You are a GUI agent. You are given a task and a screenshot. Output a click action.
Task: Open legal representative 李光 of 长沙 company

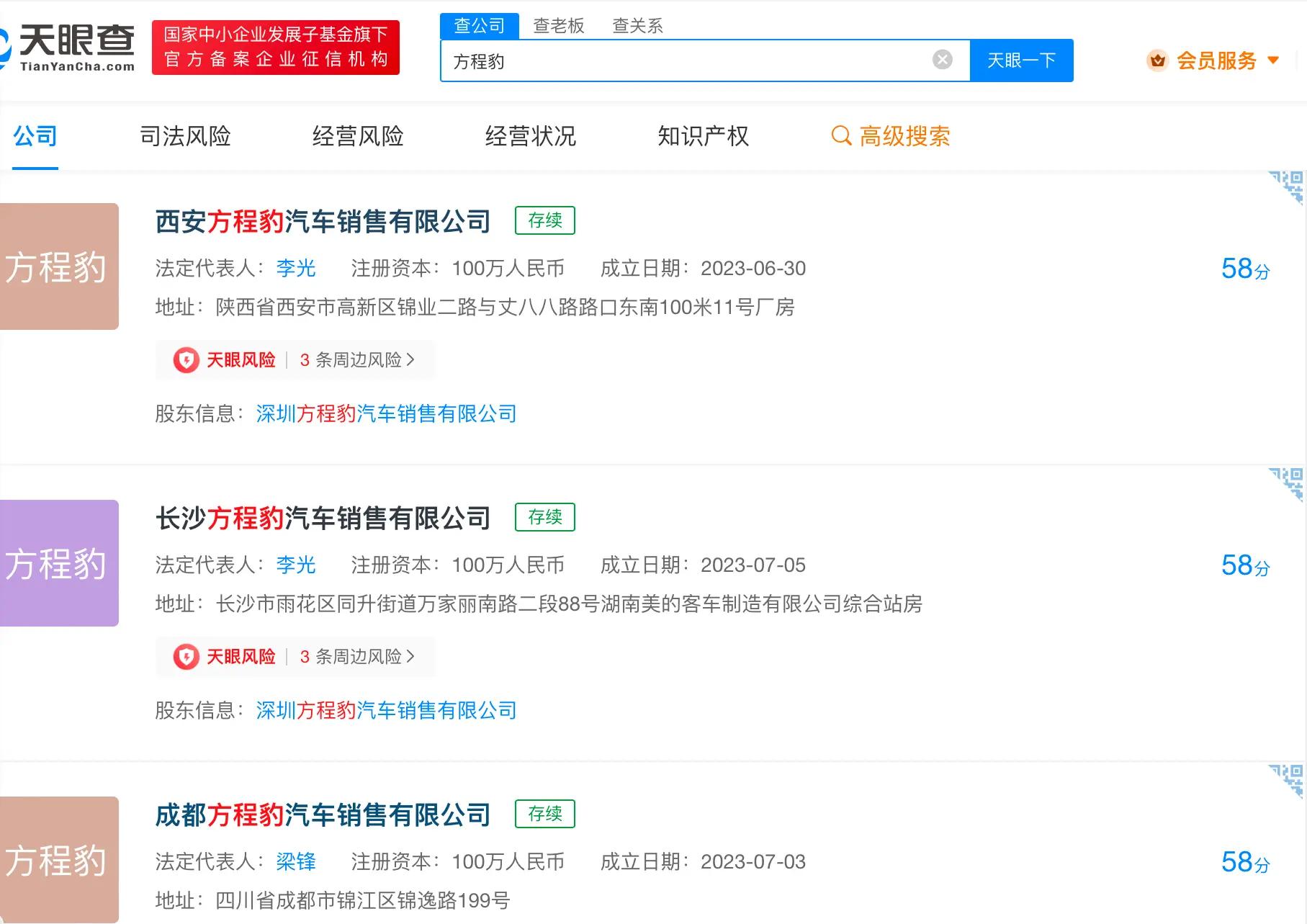point(296,565)
